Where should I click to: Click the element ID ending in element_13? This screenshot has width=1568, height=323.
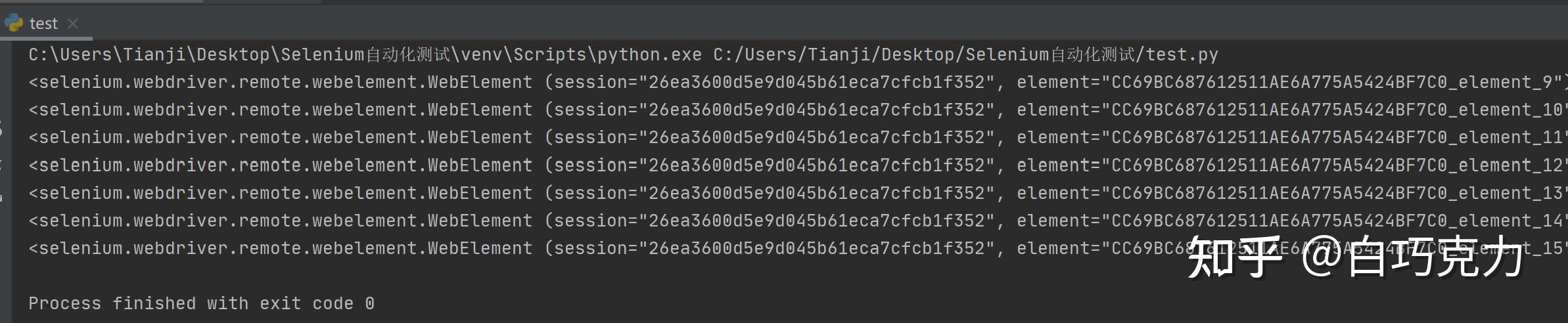(1335, 193)
